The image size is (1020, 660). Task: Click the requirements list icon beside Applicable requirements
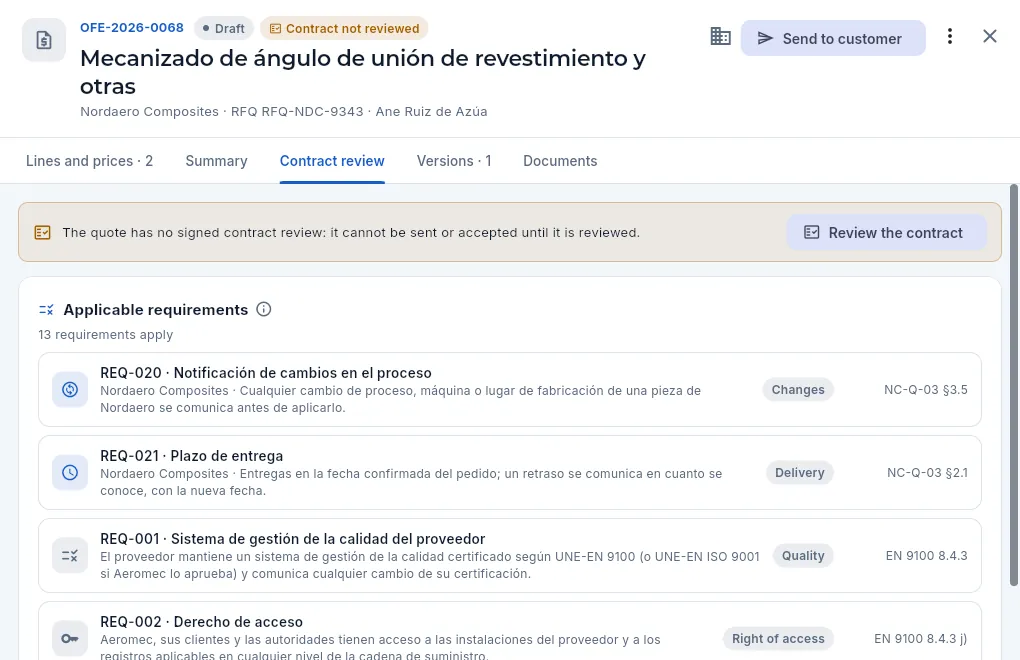tap(46, 310)
